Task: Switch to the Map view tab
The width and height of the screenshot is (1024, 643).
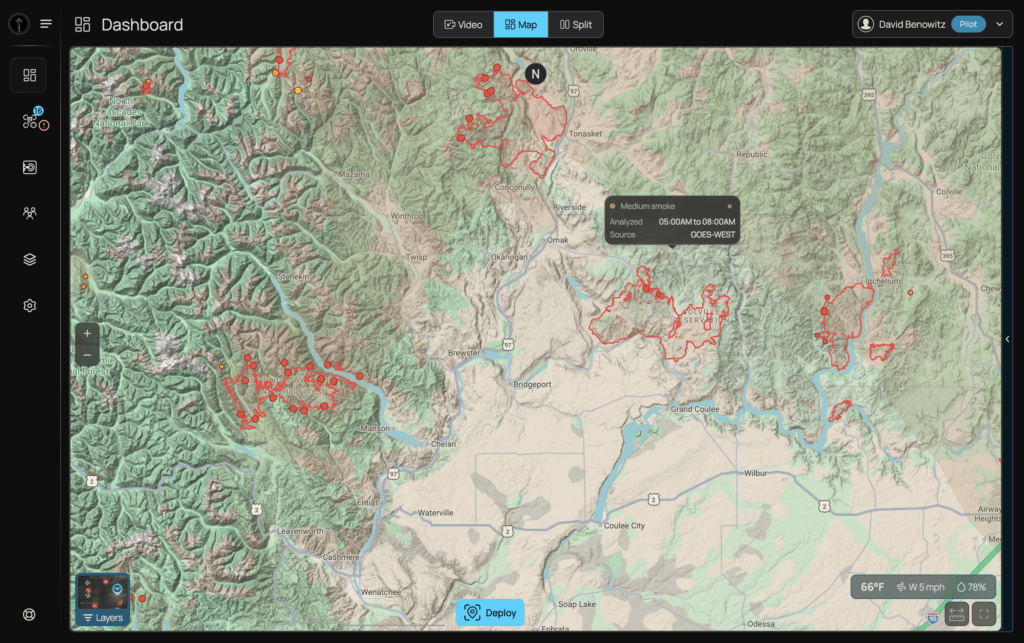Action: pos(521,25)
